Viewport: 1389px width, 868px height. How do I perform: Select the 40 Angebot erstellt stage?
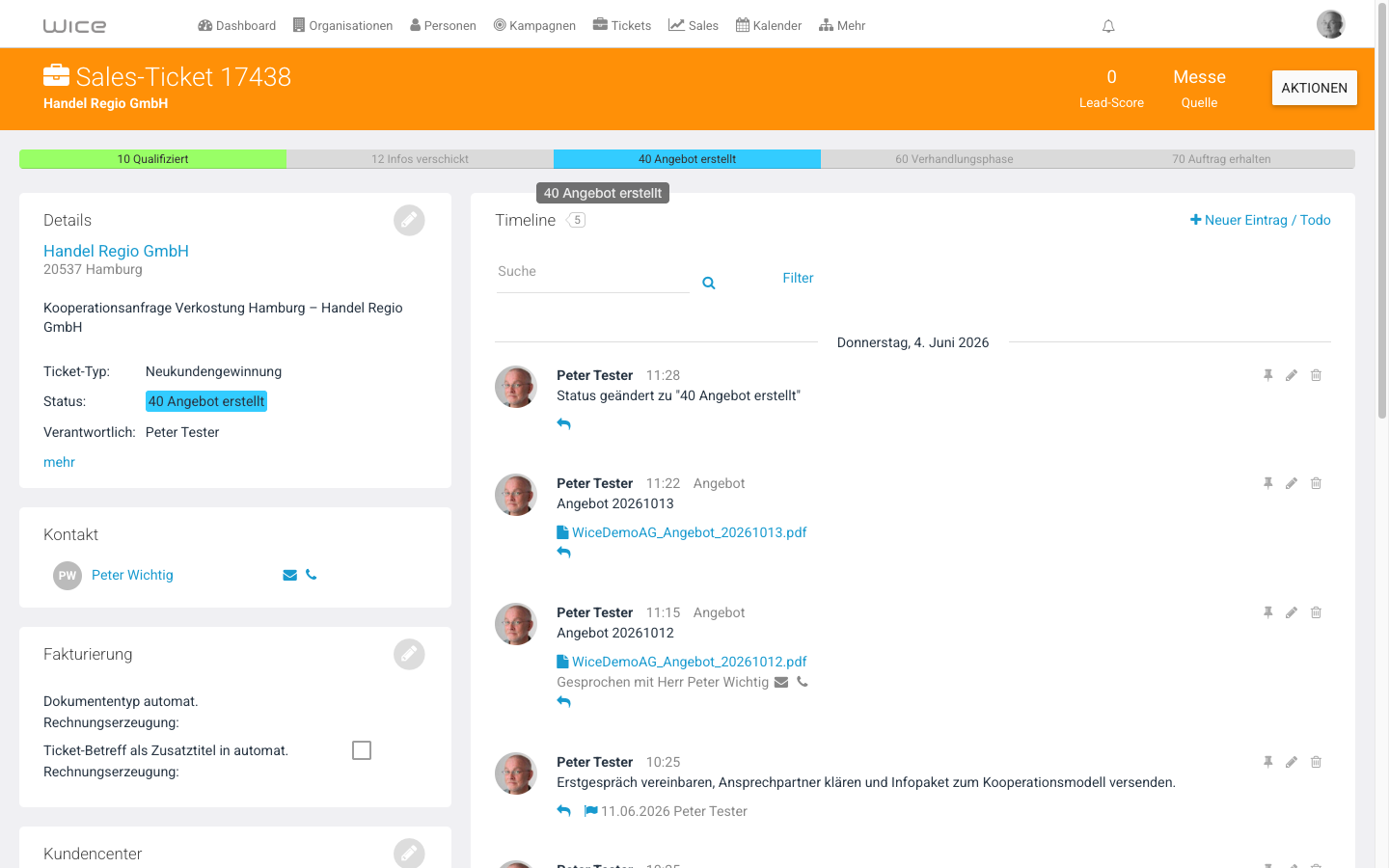coord(687,159)
